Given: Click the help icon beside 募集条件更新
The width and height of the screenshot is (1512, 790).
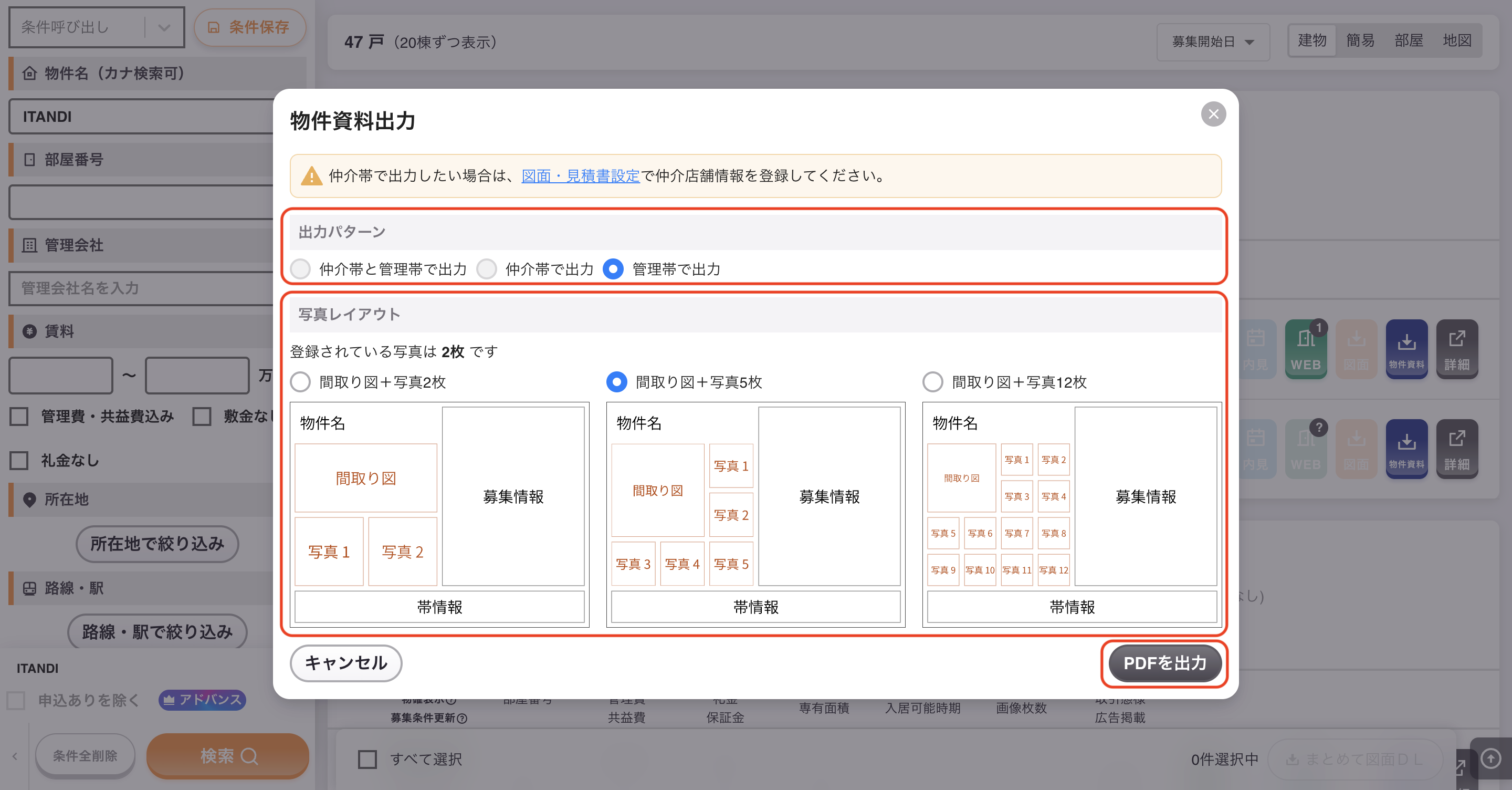Looking at the screenshot, I should coord(462,718).
